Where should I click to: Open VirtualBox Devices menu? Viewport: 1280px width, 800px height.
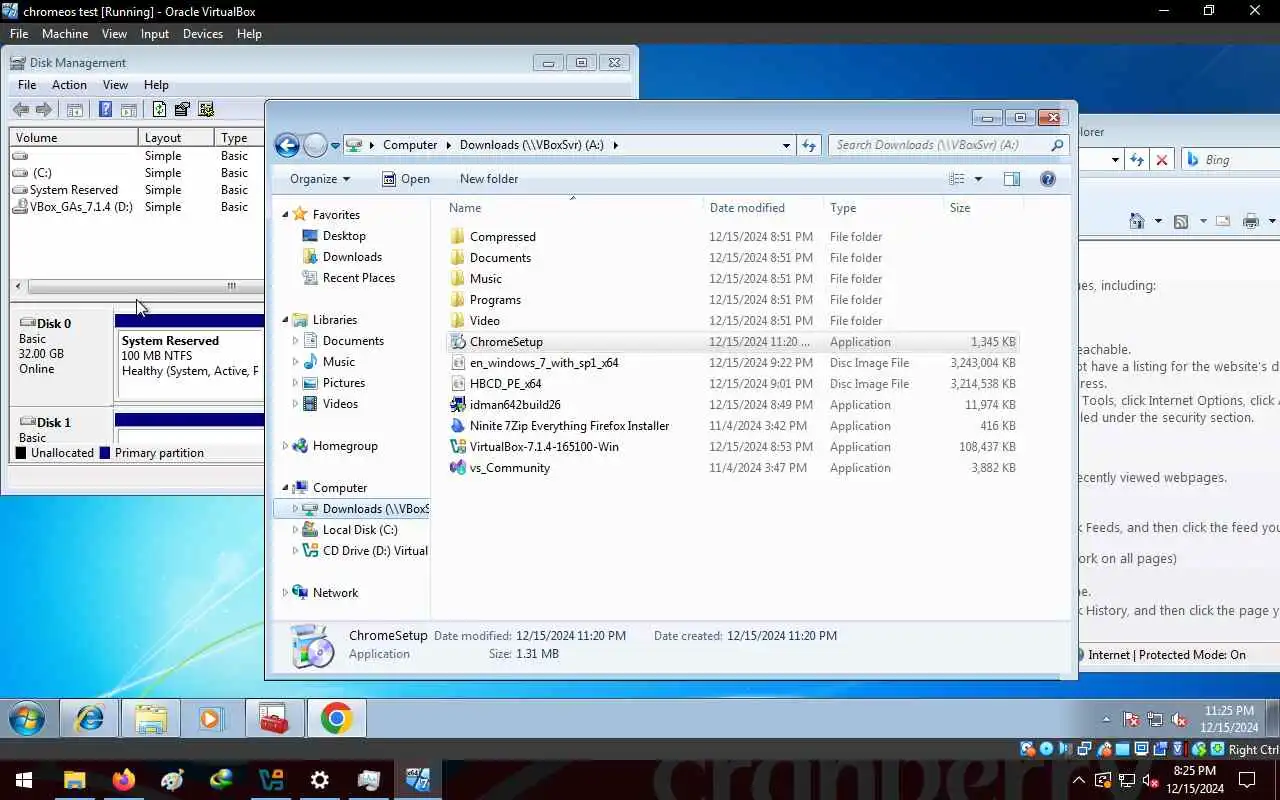pyautogui.click(x=203, y=33)
